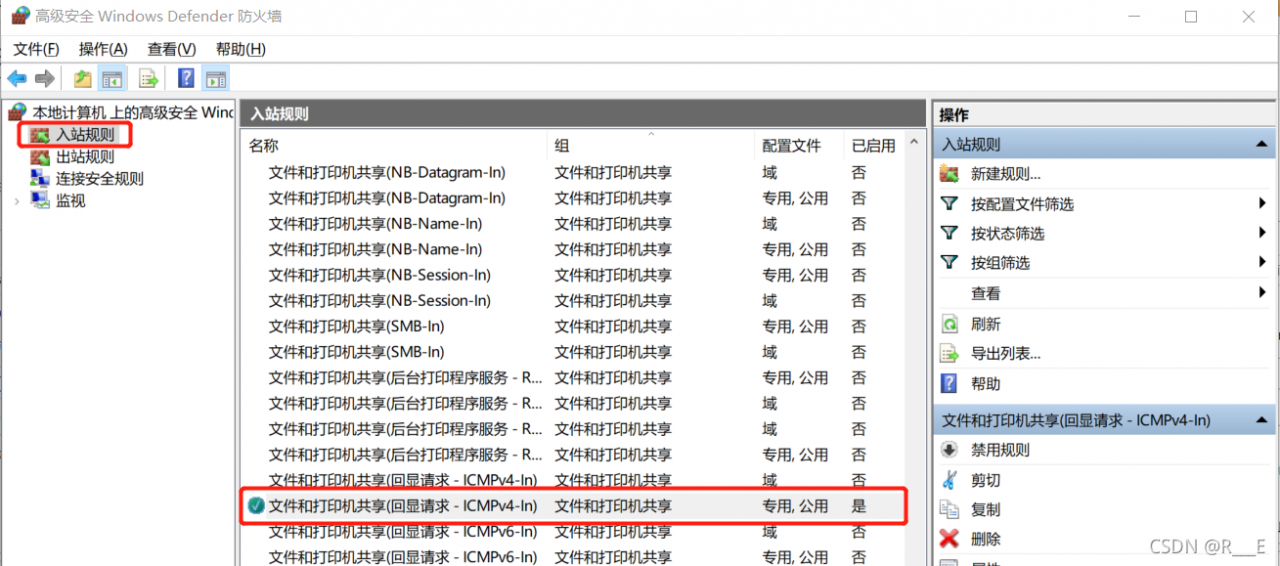The width and height of the screenshot is (1280, 566).
Task: Click 导出列表... action link
Action: point(1006,353)
